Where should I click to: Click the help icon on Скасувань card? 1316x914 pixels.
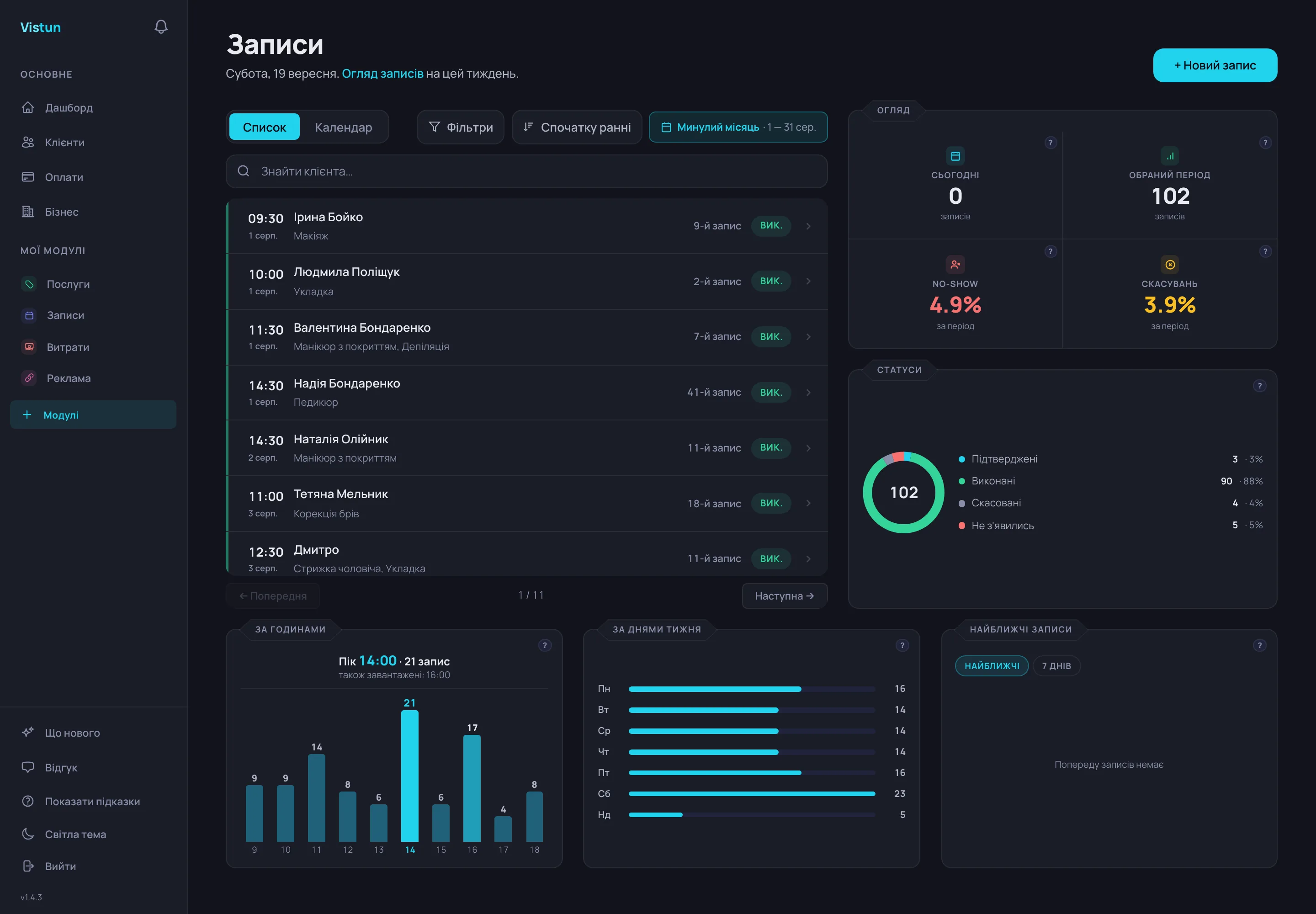1265,251
